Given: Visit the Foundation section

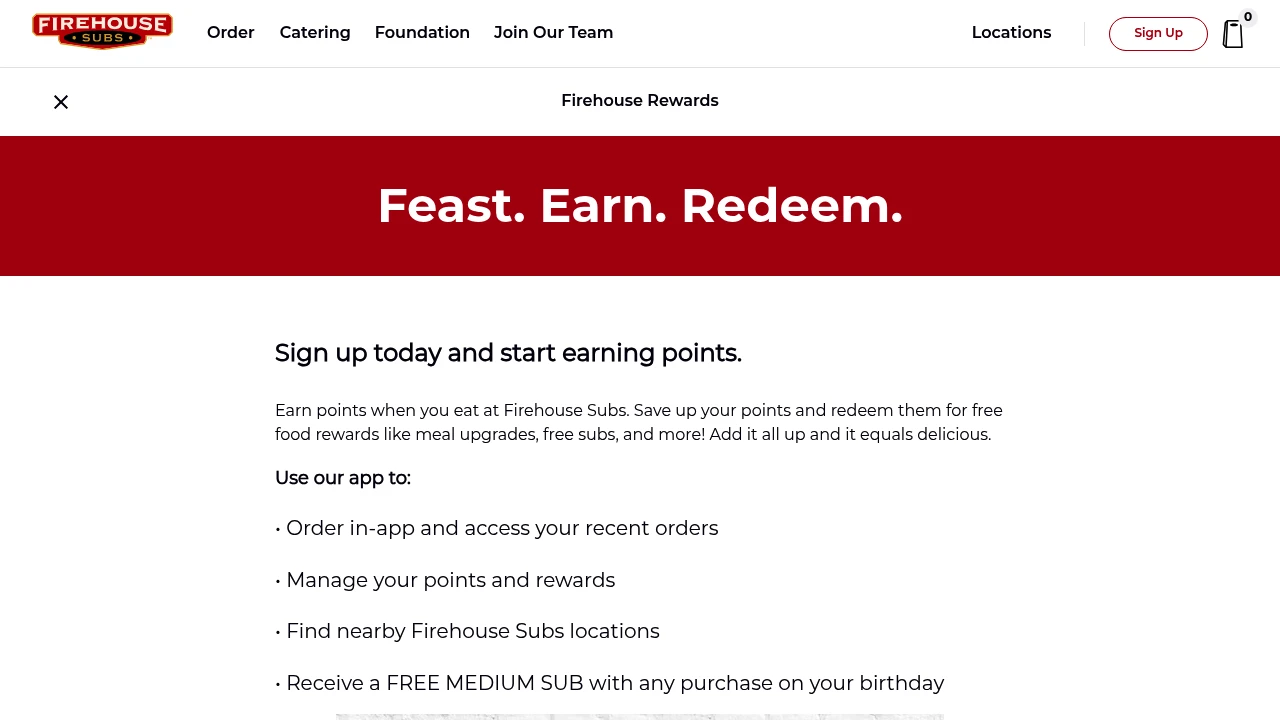Looking at the screenshot, I should (x=422, y=32).
